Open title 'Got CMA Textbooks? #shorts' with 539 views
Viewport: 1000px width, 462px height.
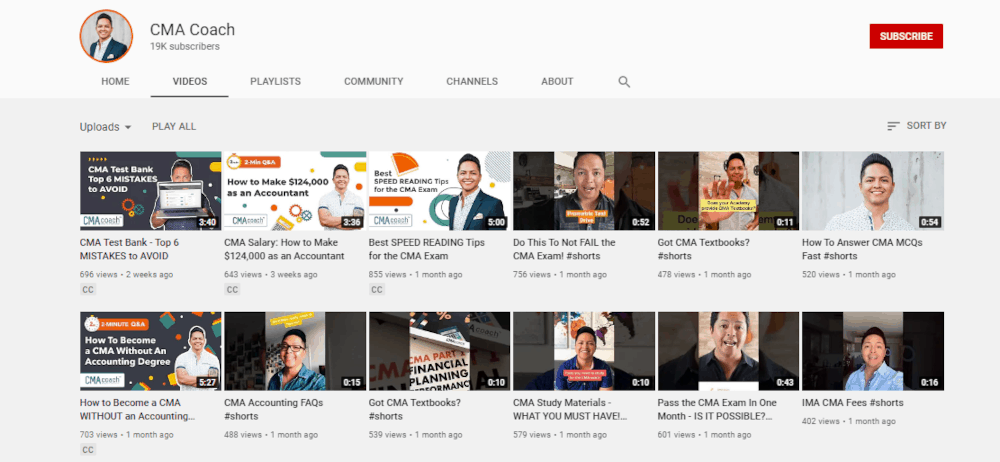tap(415, 410)
